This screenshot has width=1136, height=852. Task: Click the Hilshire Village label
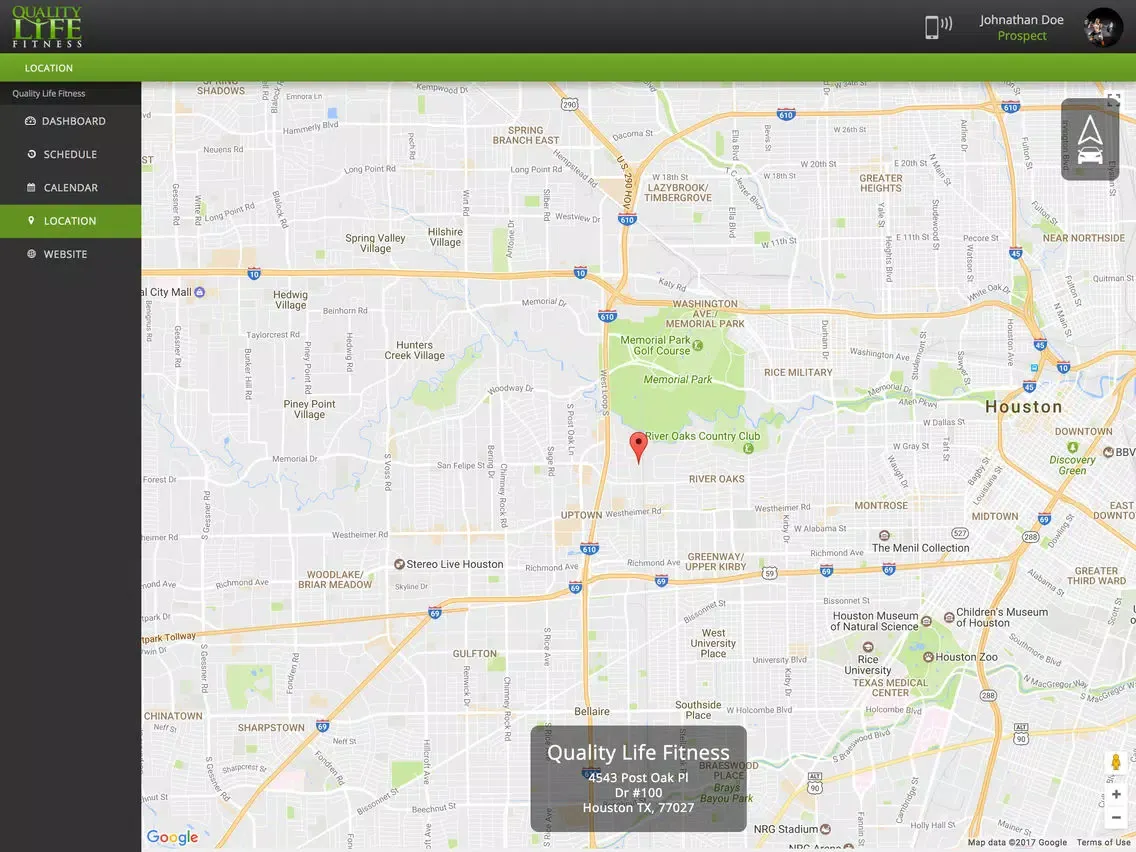(445, 237)
